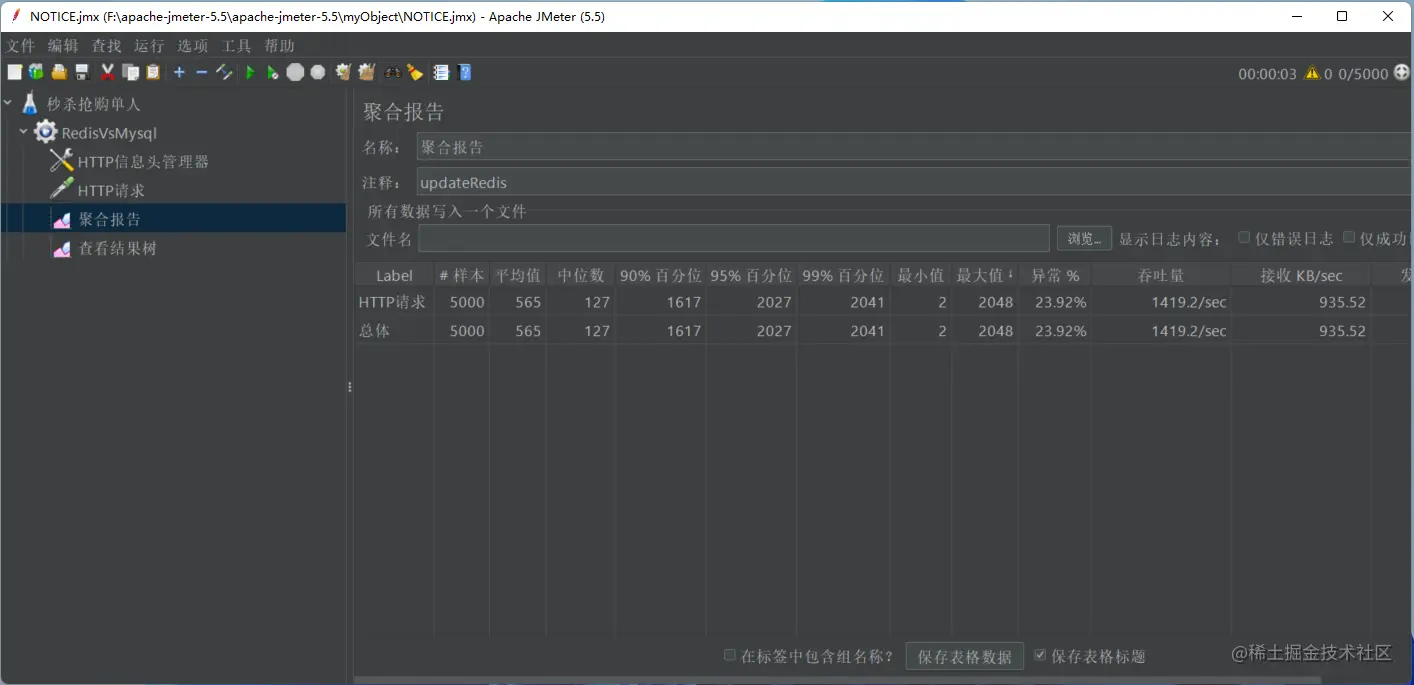This screenshot has width=1414, height=685.
Task: Click the 名称 input field
Action: [x=914, y=147]
